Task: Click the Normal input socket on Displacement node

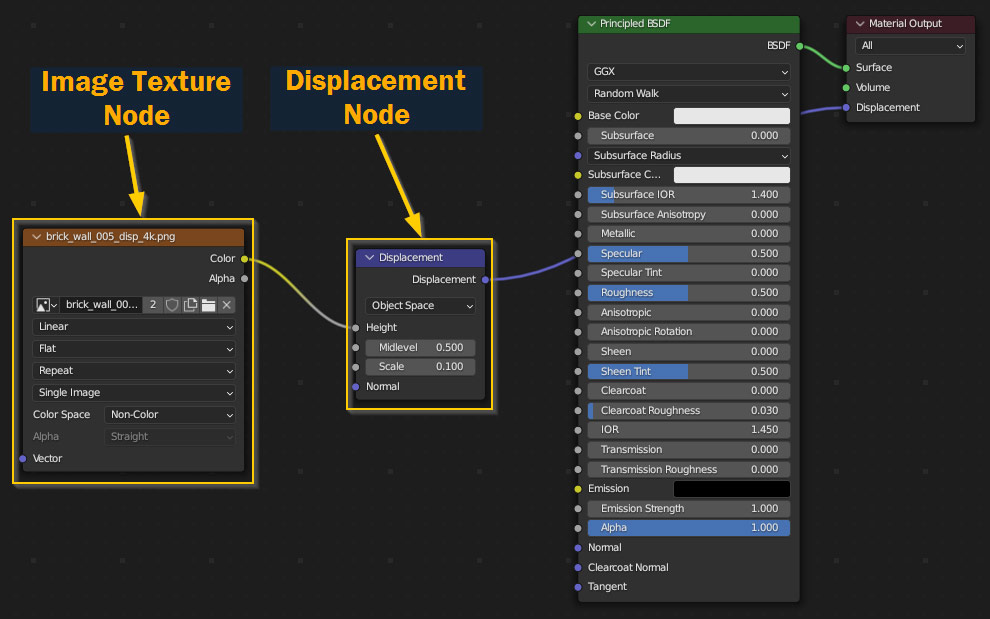Action: (x=355, y=386)
